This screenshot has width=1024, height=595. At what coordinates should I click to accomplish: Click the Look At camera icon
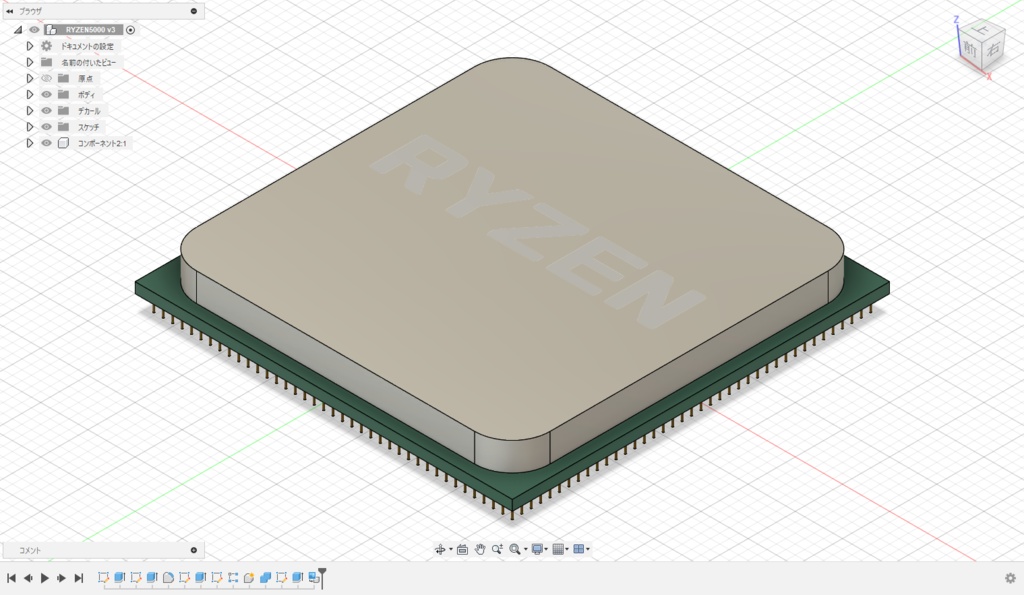462,549
